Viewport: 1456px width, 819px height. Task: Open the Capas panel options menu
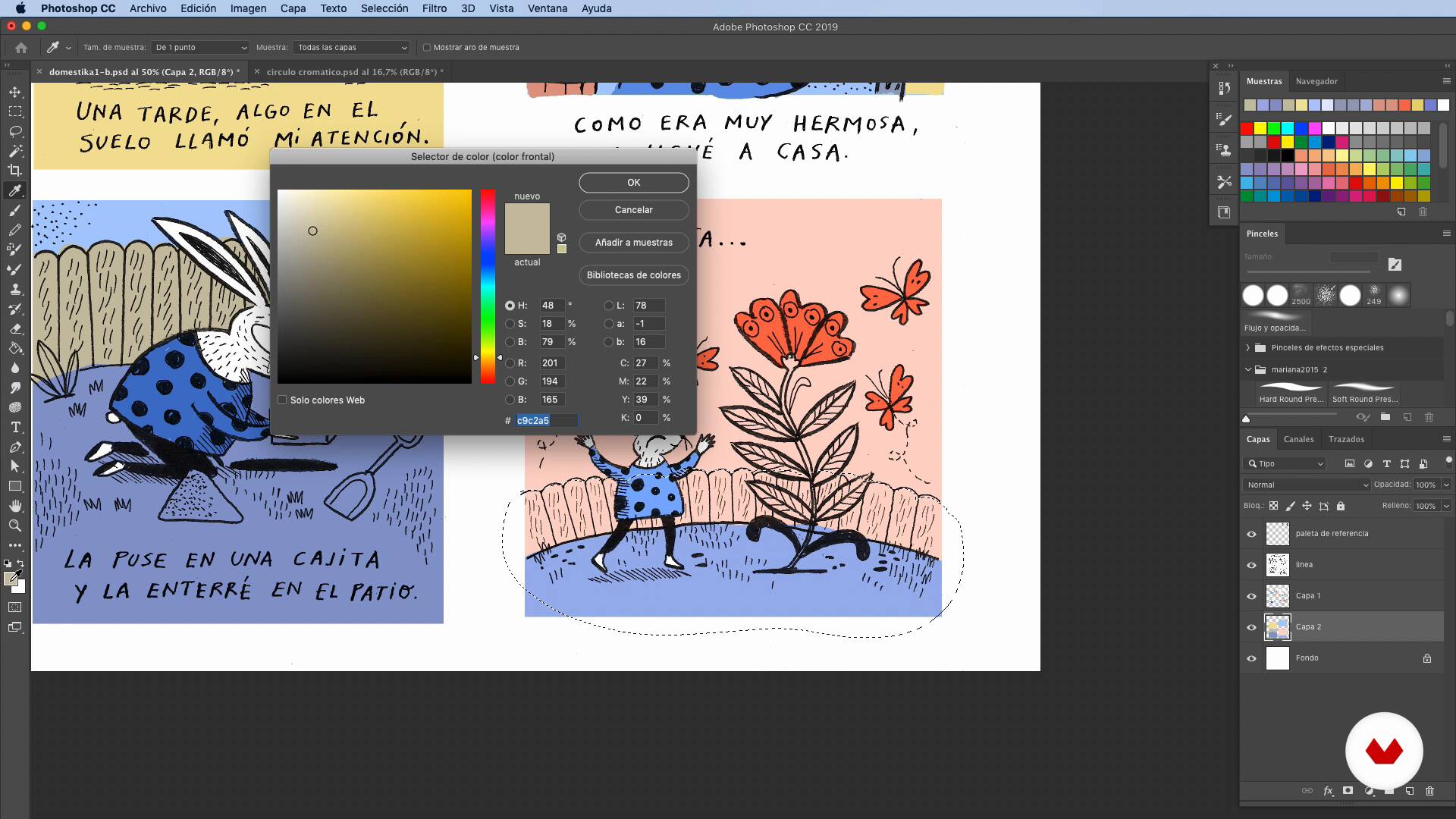pyautogui.click(x=1446, y=439)
